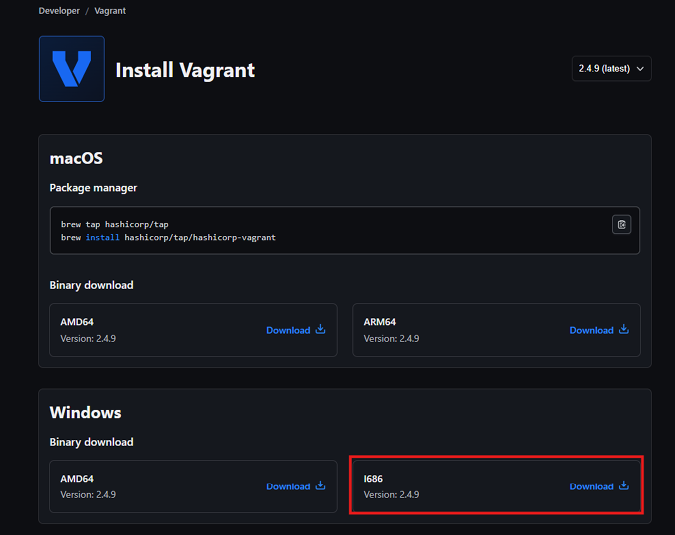
Task: Click the I686 architecture label under Windows
Action: coord(373,479)
